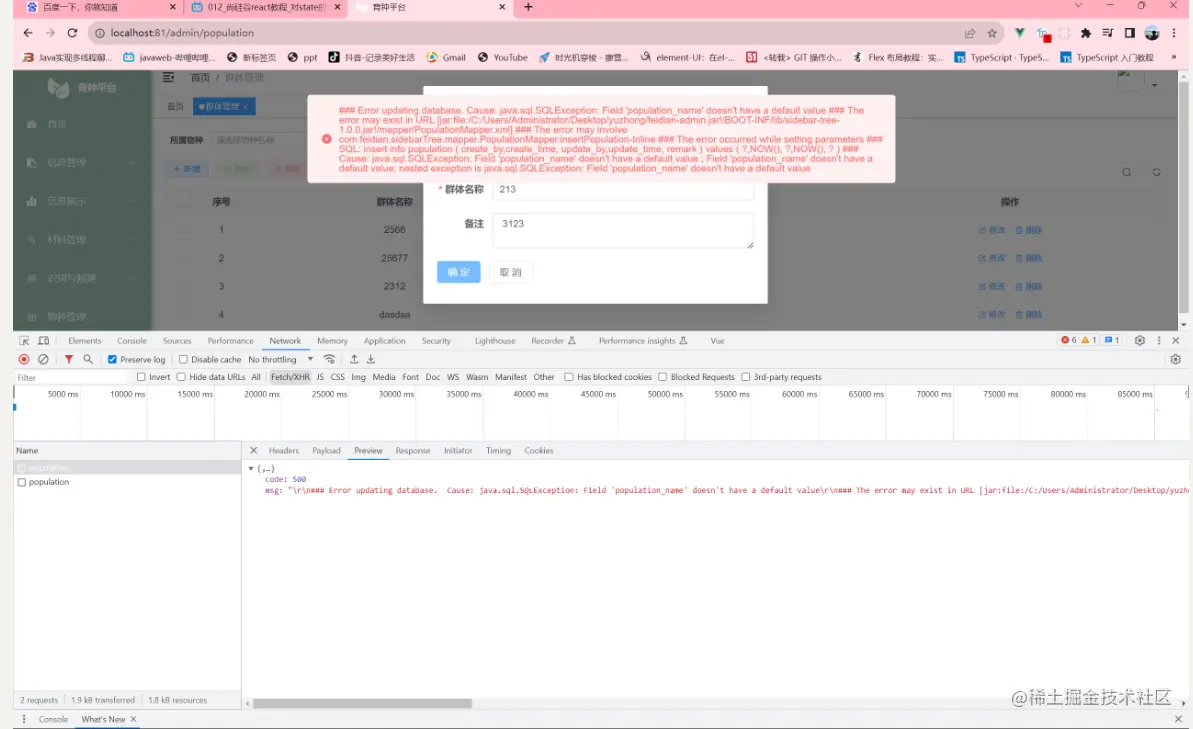Reload the page with the refresh icon
Screen dimensions: 1193x729
[x=72, y=33]
